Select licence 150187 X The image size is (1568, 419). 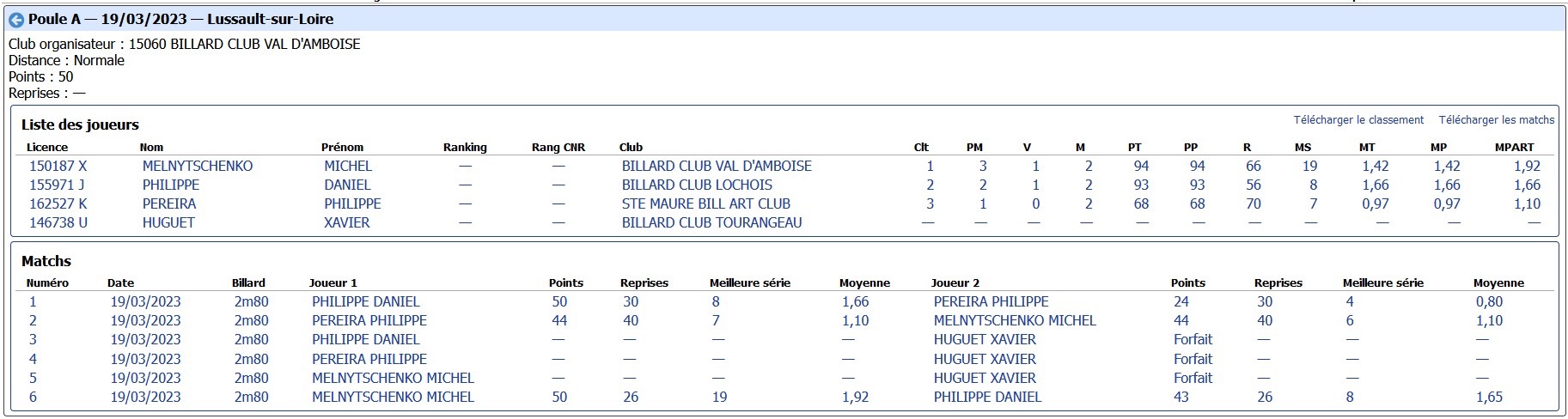click(58, 166)
